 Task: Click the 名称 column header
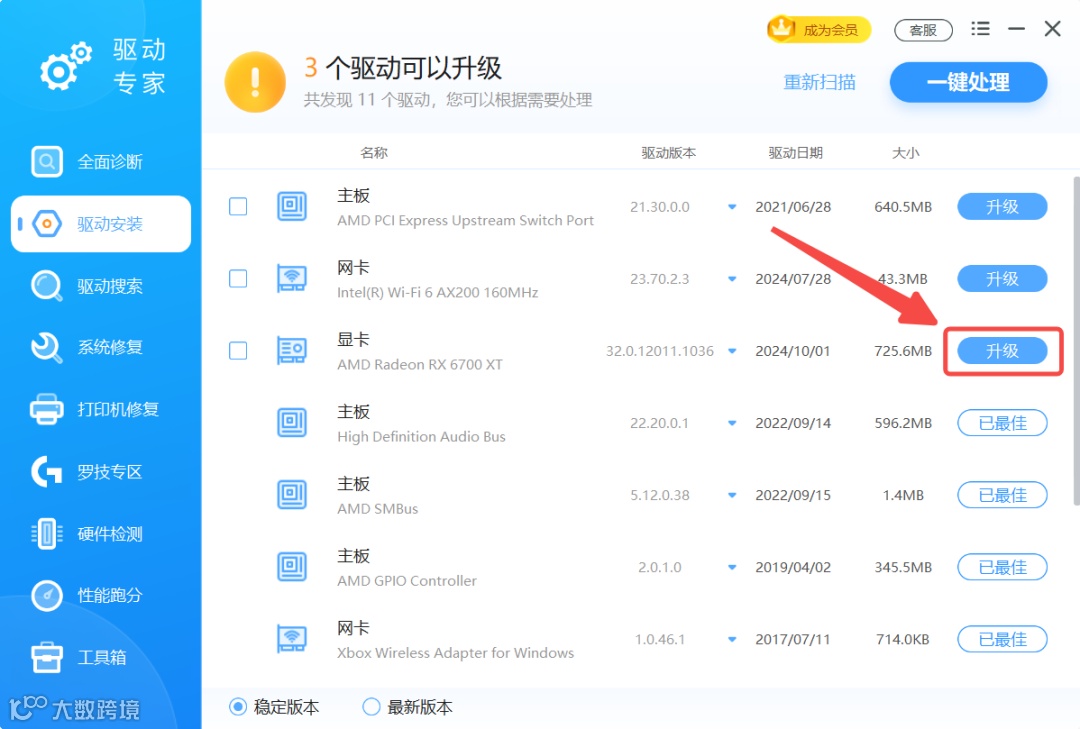click(374, 153)
